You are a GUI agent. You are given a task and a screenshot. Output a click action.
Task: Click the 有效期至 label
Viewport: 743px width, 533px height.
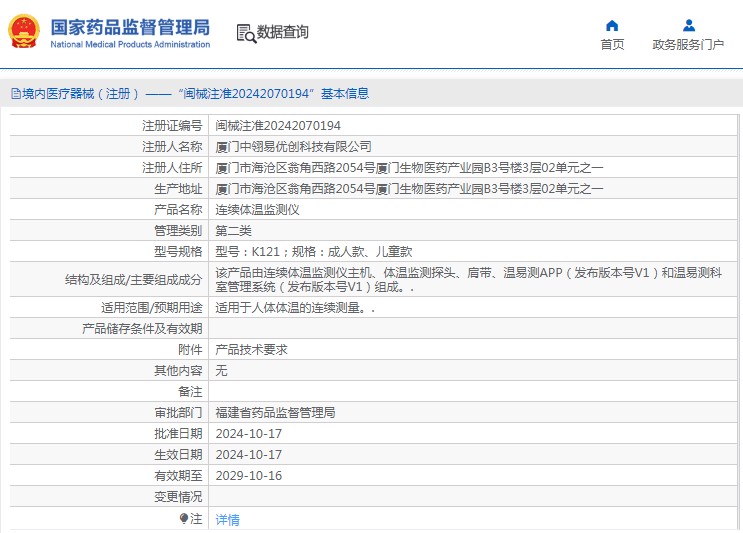178,476
